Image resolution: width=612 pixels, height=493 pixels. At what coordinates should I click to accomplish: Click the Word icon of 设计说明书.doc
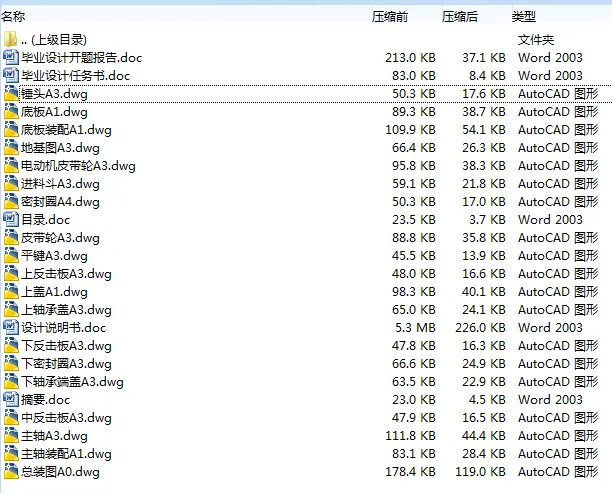click(11, 327)
